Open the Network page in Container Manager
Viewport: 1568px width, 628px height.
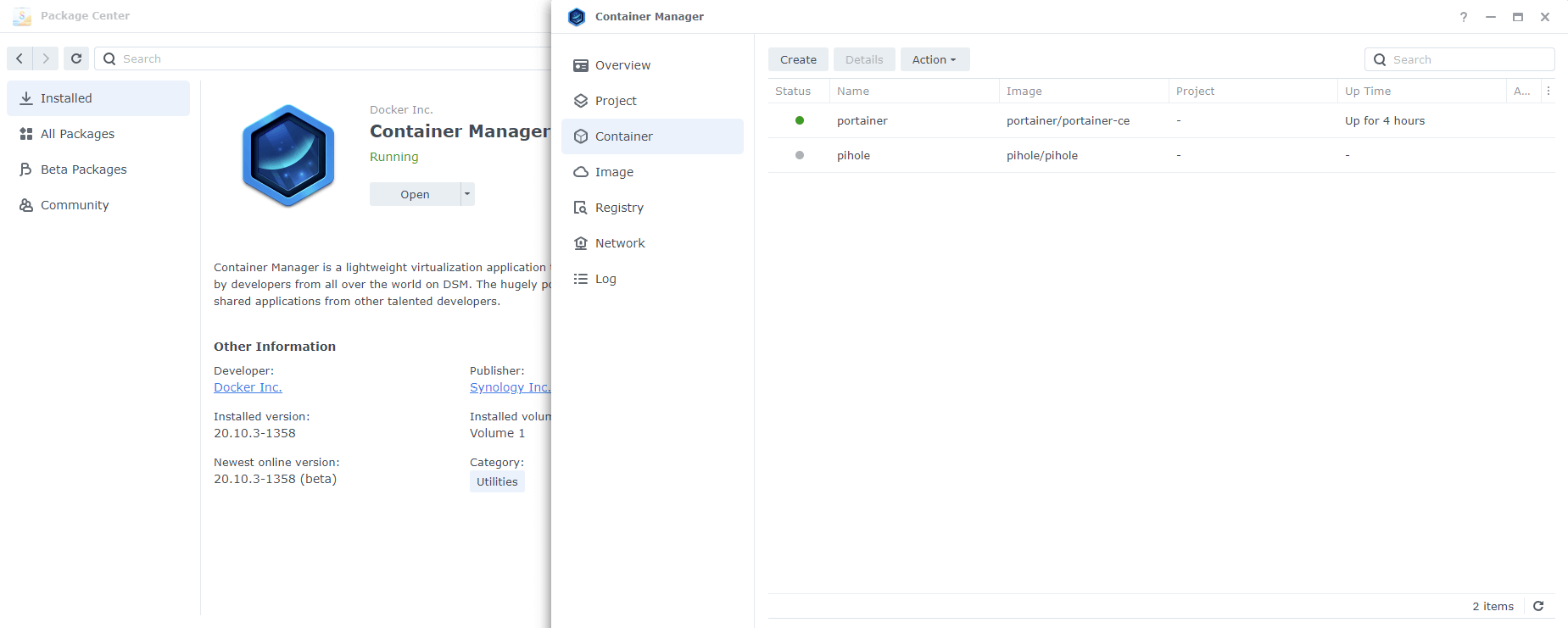[652, 243]
